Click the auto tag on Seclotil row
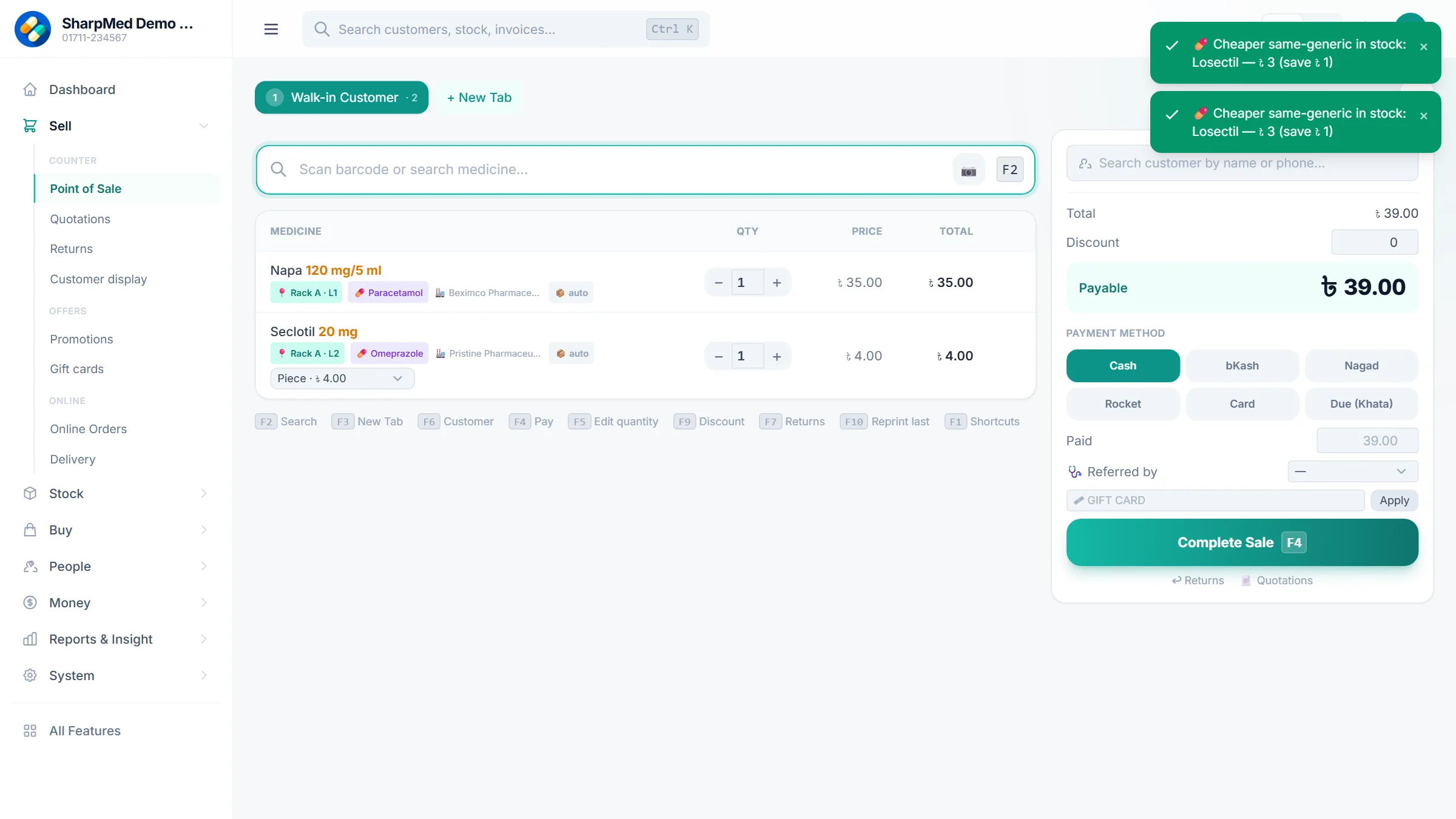 pyautogui.click(x=571, y=353)
